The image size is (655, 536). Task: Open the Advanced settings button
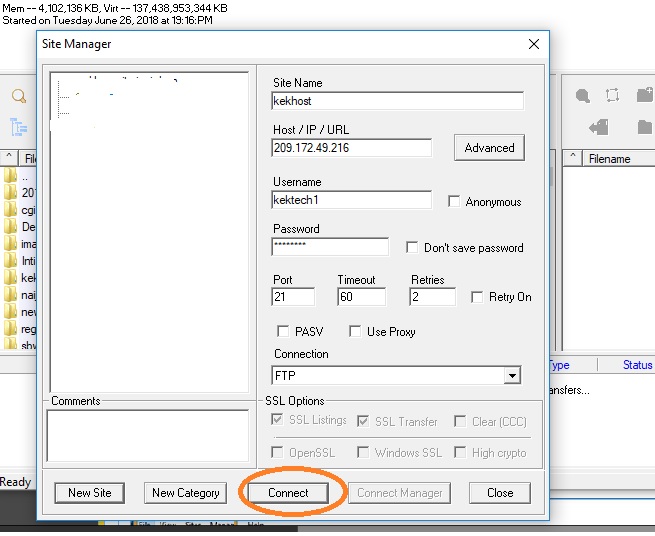(x=489, y=148)
